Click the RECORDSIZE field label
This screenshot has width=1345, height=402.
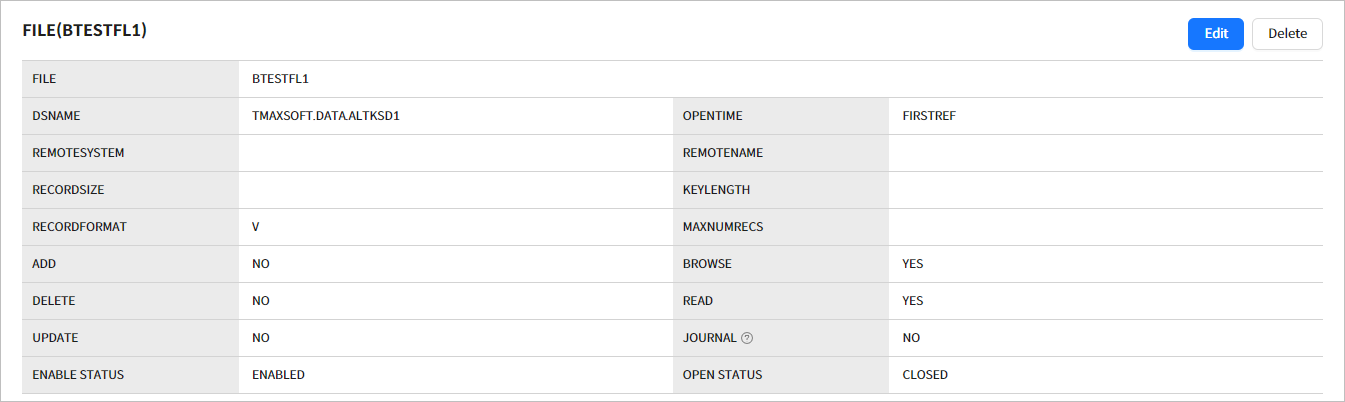pos(68,190)
